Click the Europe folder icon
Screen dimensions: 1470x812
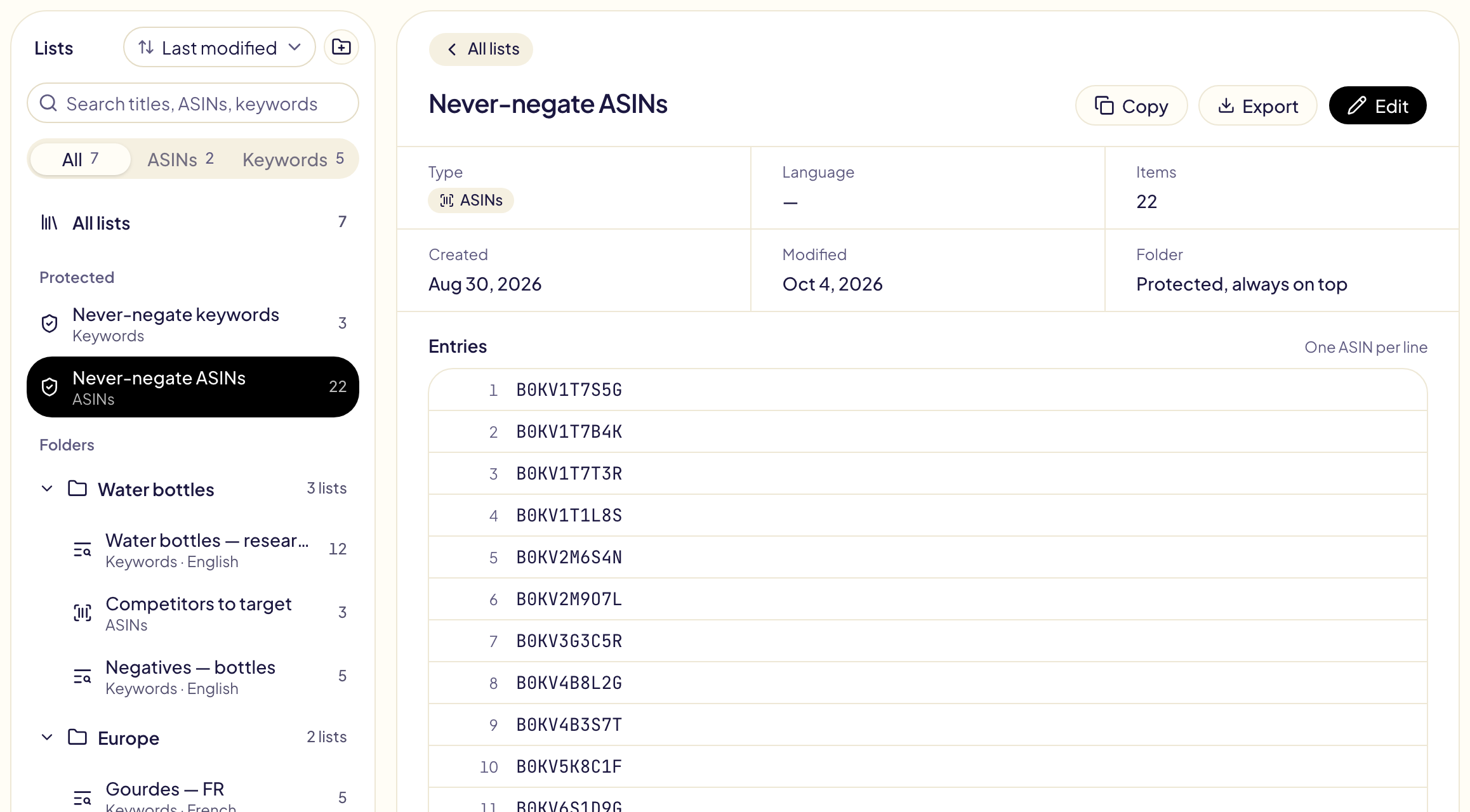[x=77, y=737]
